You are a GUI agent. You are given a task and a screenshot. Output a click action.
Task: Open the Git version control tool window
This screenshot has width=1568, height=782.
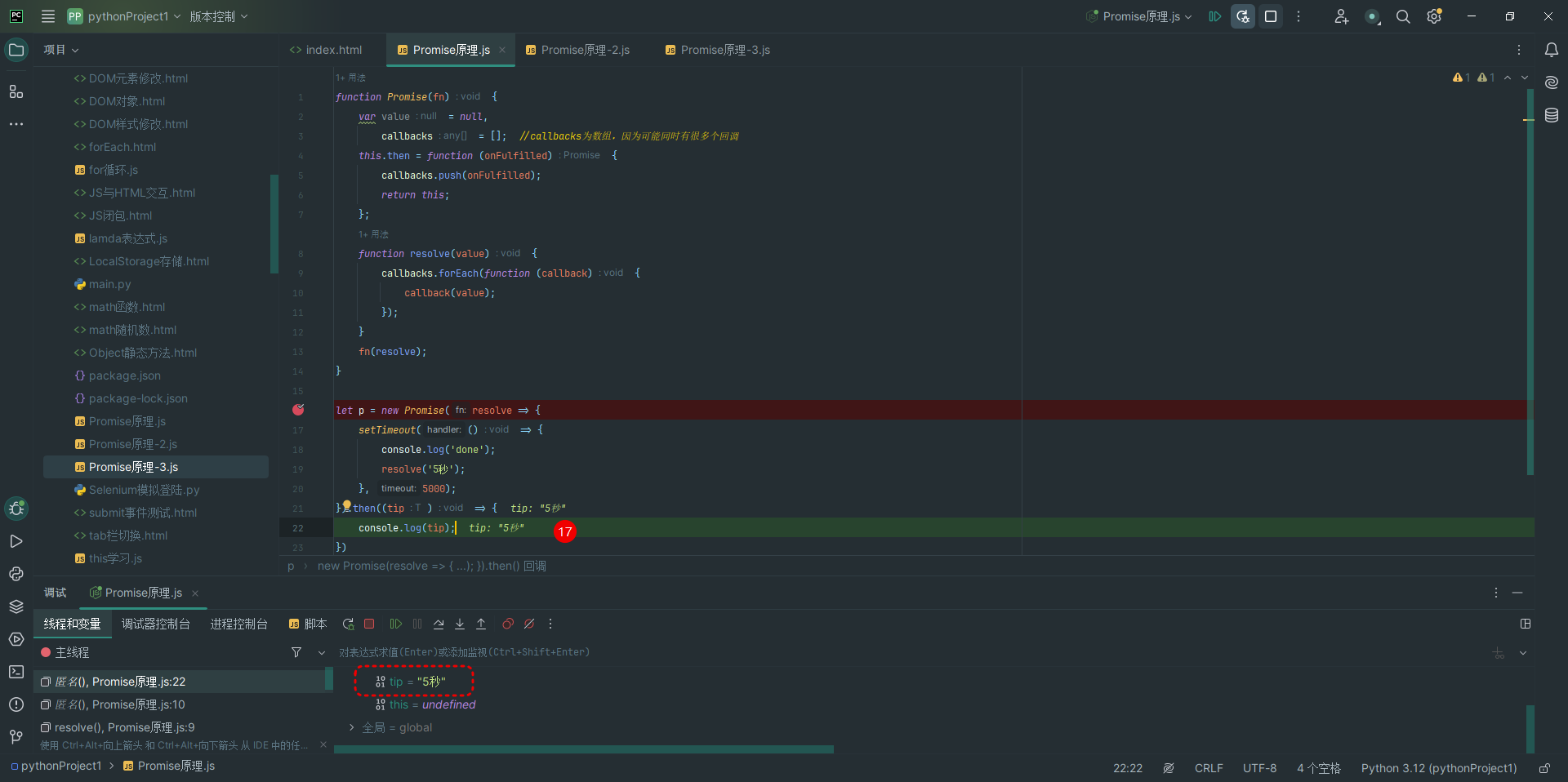(16, 737)
